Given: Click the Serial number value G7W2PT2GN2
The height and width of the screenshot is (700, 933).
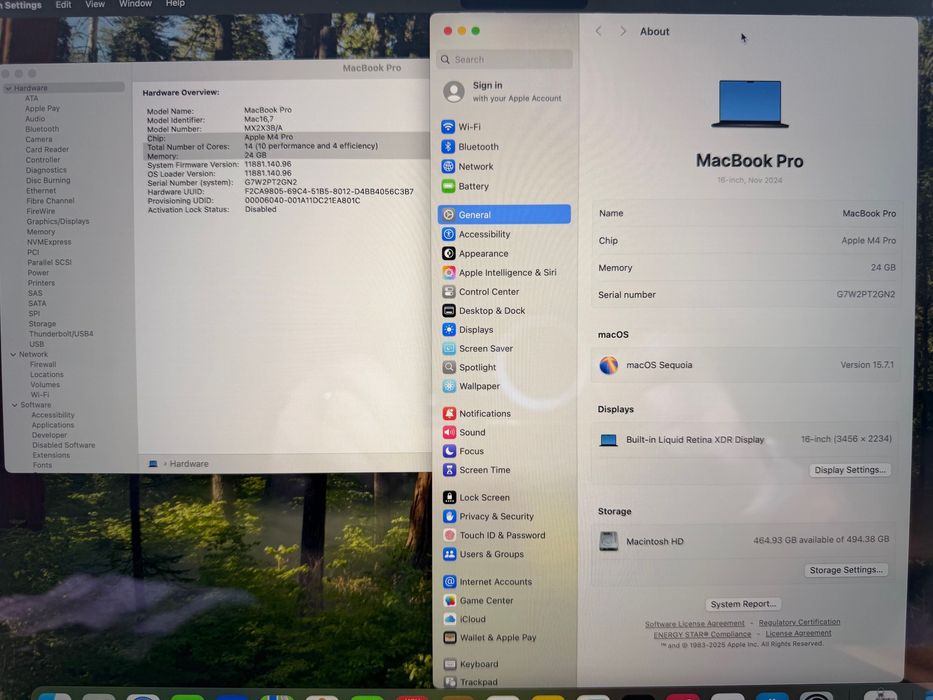Looking at the screenshot, I should click(865, 294).
